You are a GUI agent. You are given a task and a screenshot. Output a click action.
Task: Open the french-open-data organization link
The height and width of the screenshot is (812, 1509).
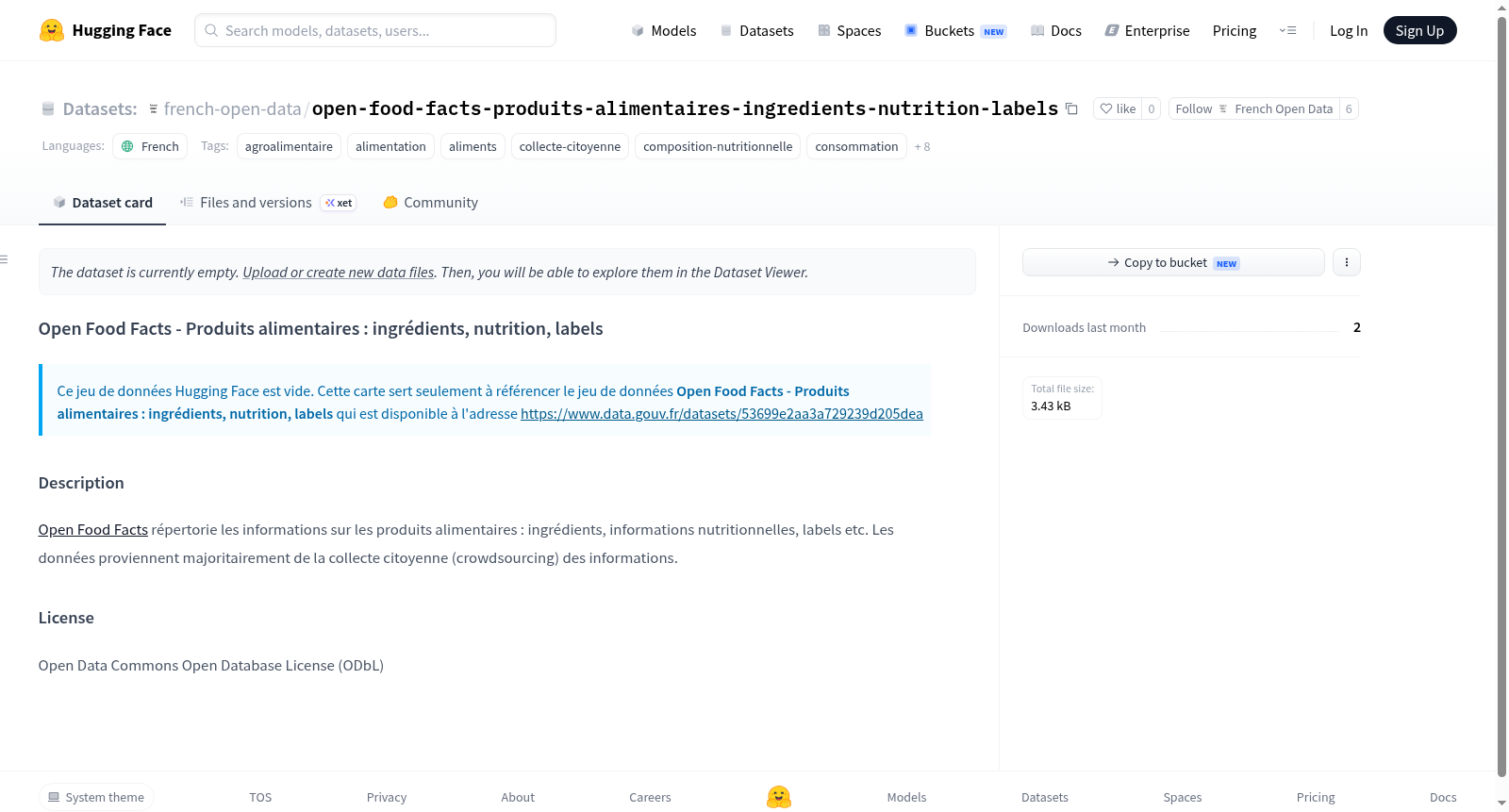(x=232, y=108)
